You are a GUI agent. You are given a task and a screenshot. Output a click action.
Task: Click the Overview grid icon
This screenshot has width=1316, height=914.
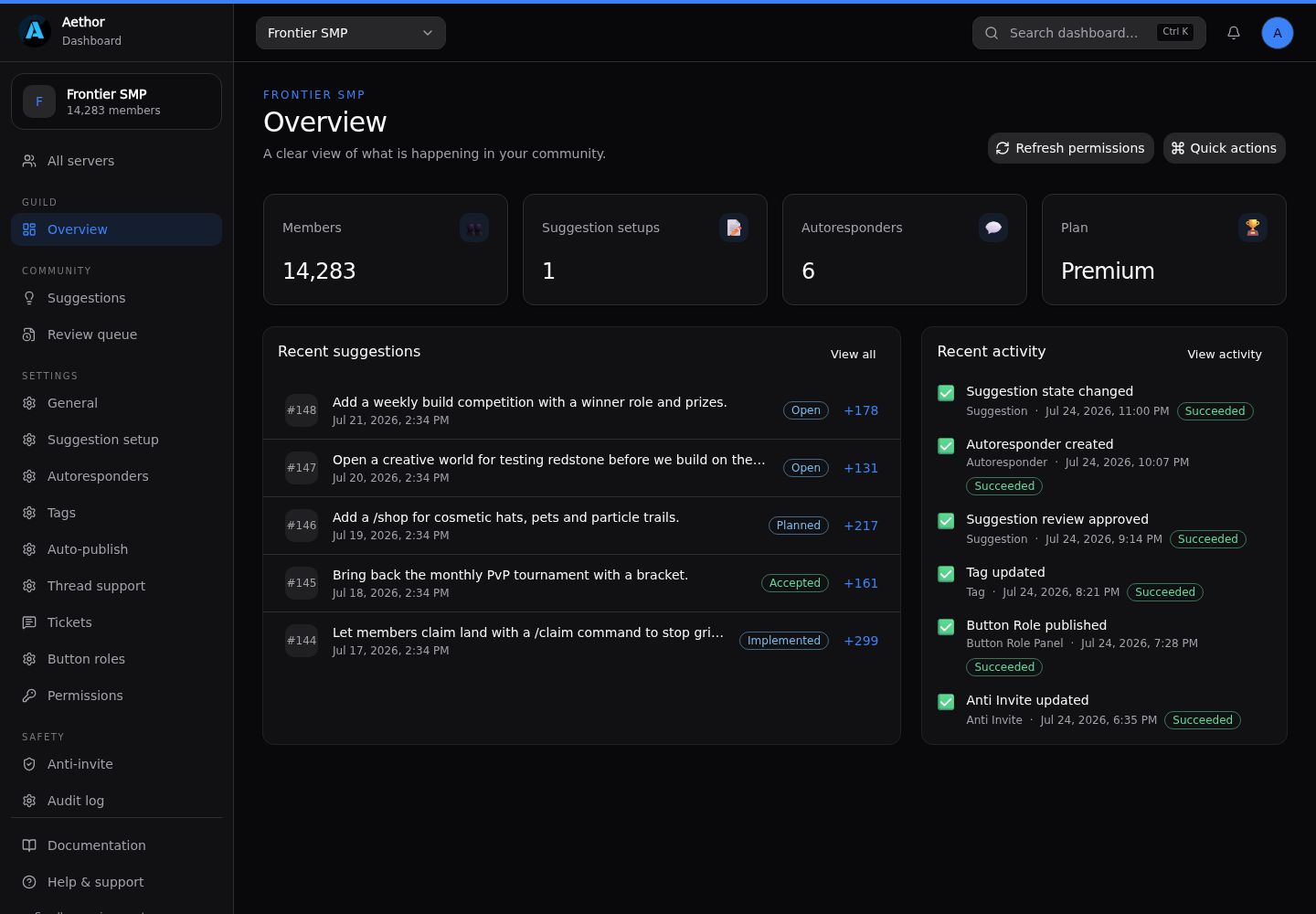(x=29, y=229)
